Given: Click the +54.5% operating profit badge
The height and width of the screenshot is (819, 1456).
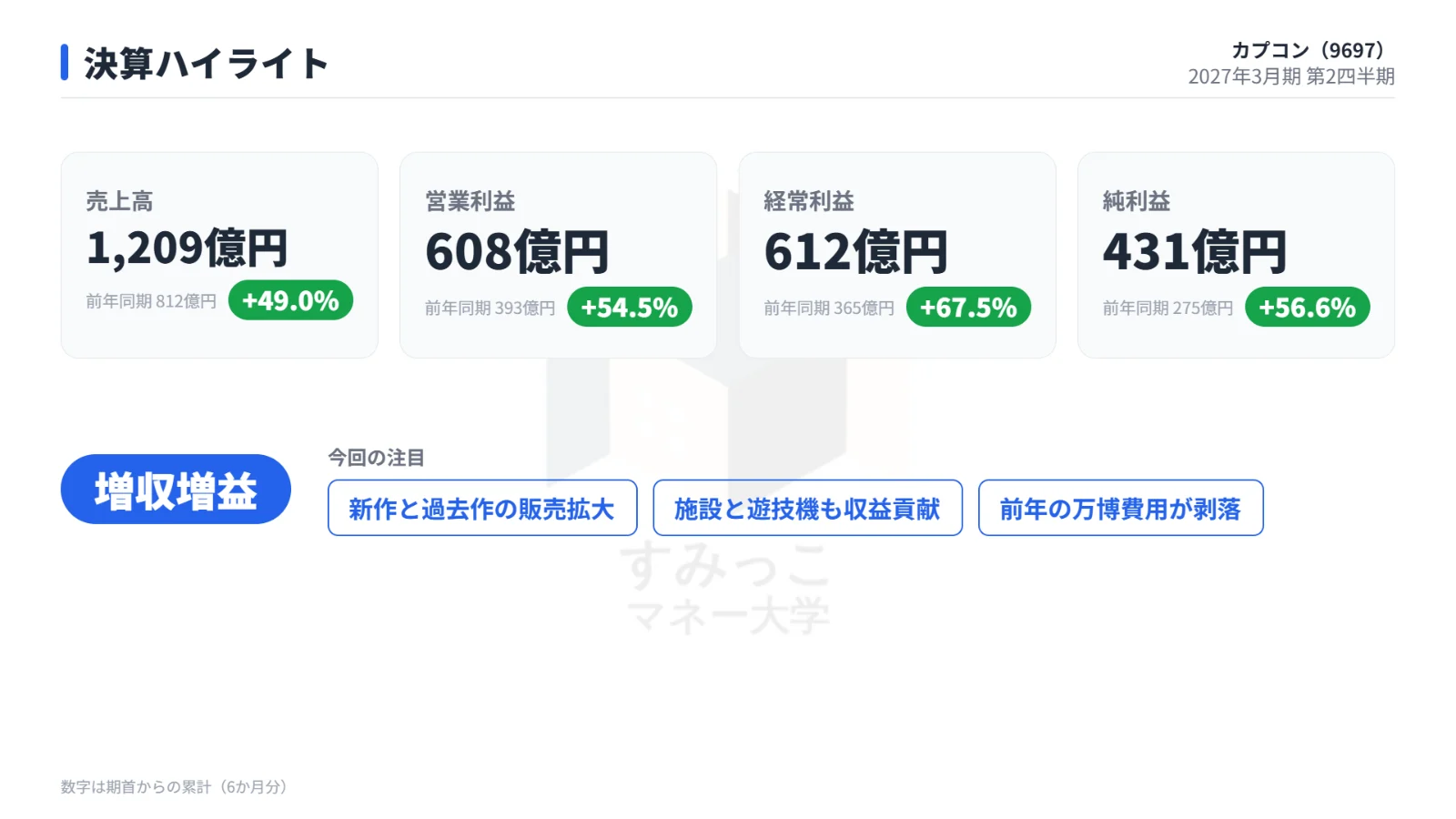Looking at the screenshot, I should (x=630, y=308).
